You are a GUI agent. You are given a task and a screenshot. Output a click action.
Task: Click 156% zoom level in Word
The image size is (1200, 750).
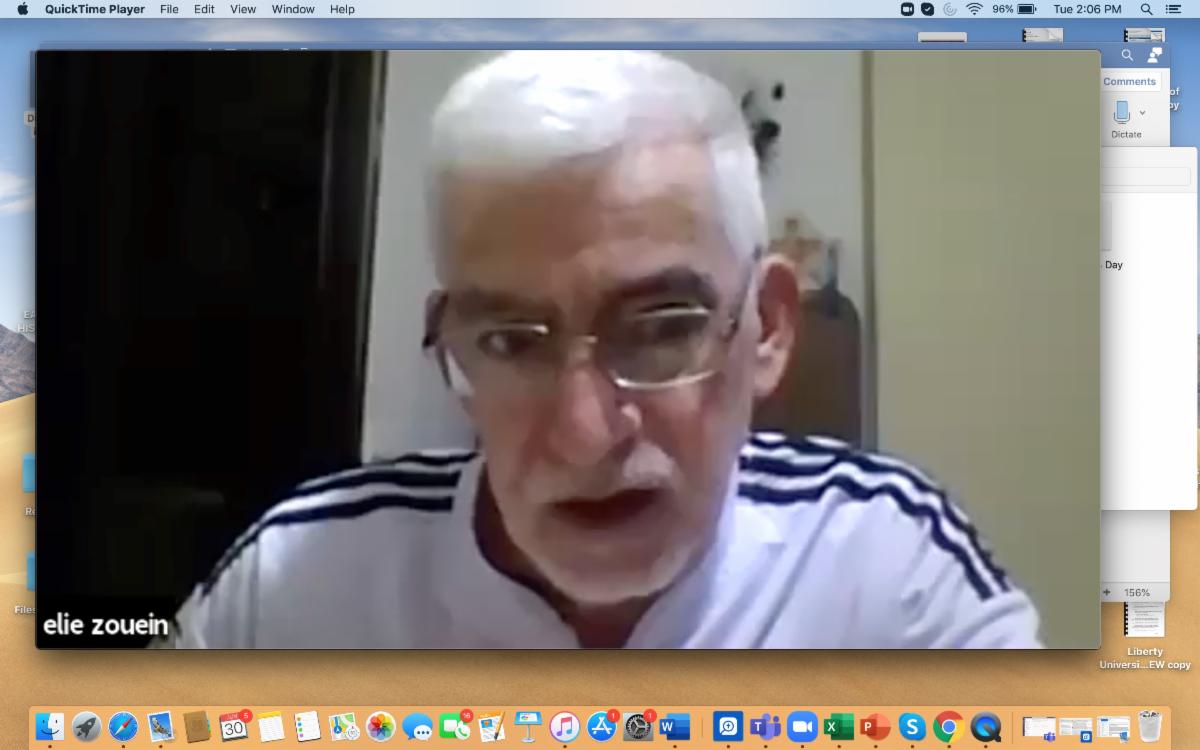pos(1137,593)
